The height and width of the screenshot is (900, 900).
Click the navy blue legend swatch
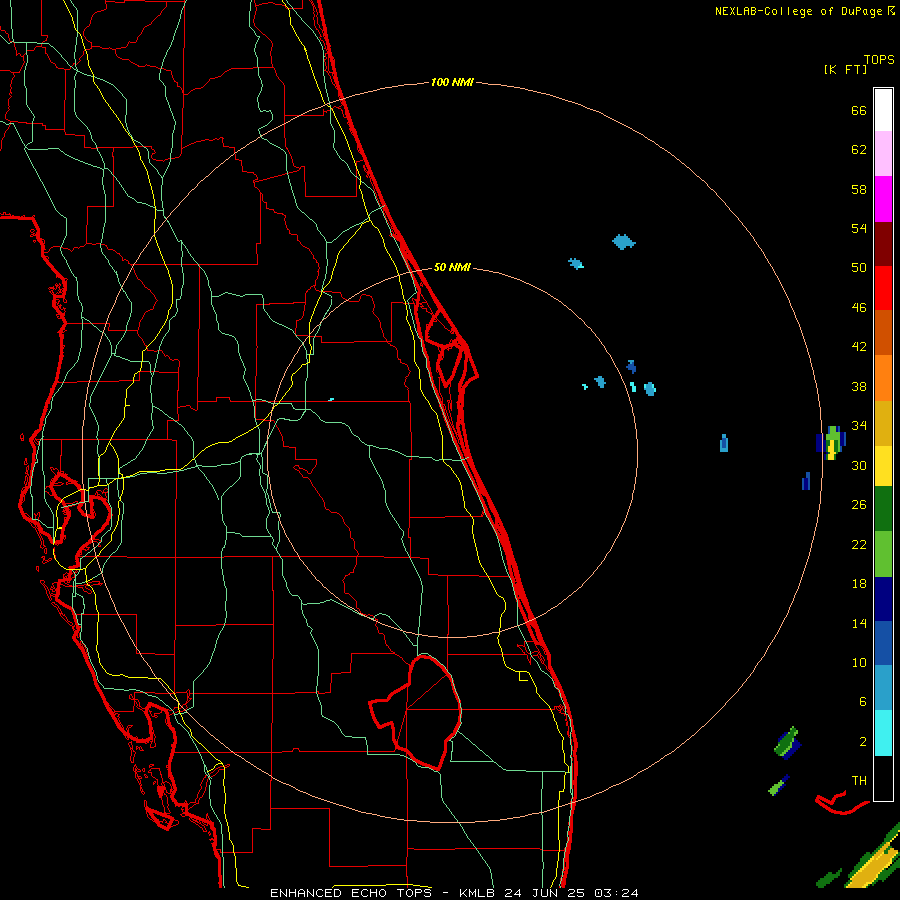(883, 598)
